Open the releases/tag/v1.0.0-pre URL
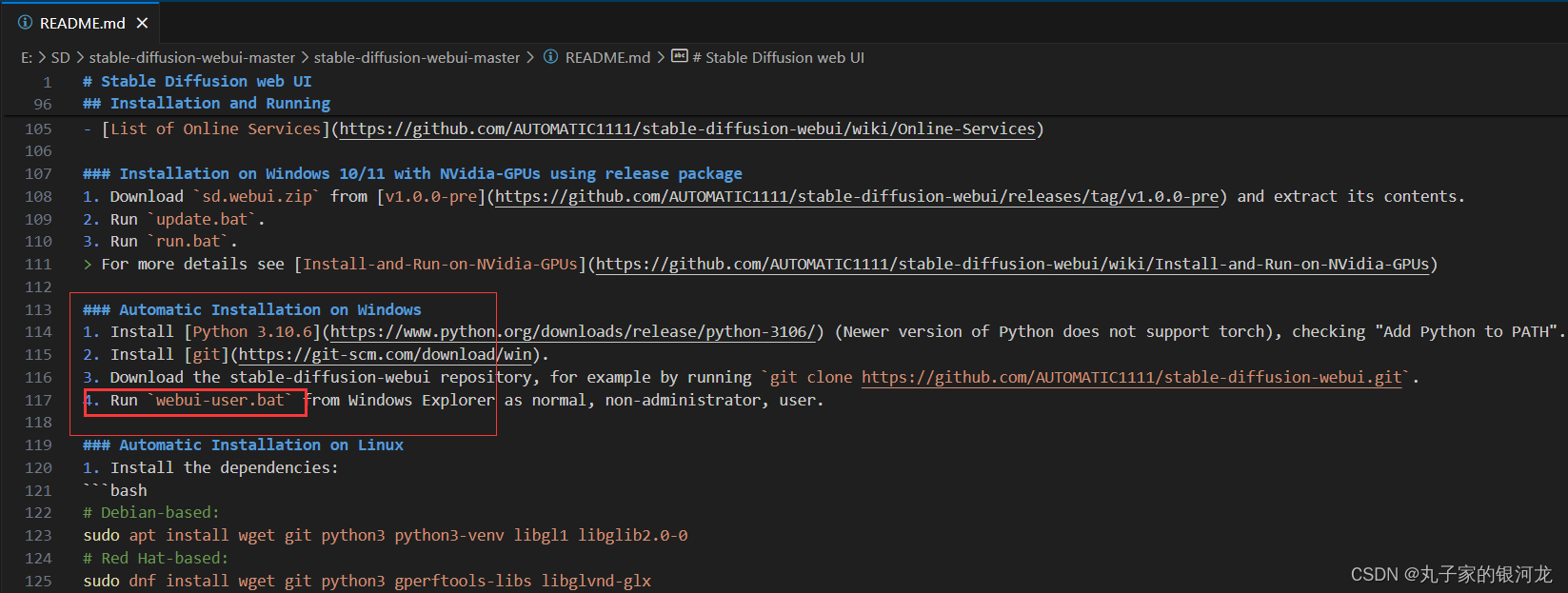The width and height of the screenshot is (1568, 593). click(x=857, y=196)
